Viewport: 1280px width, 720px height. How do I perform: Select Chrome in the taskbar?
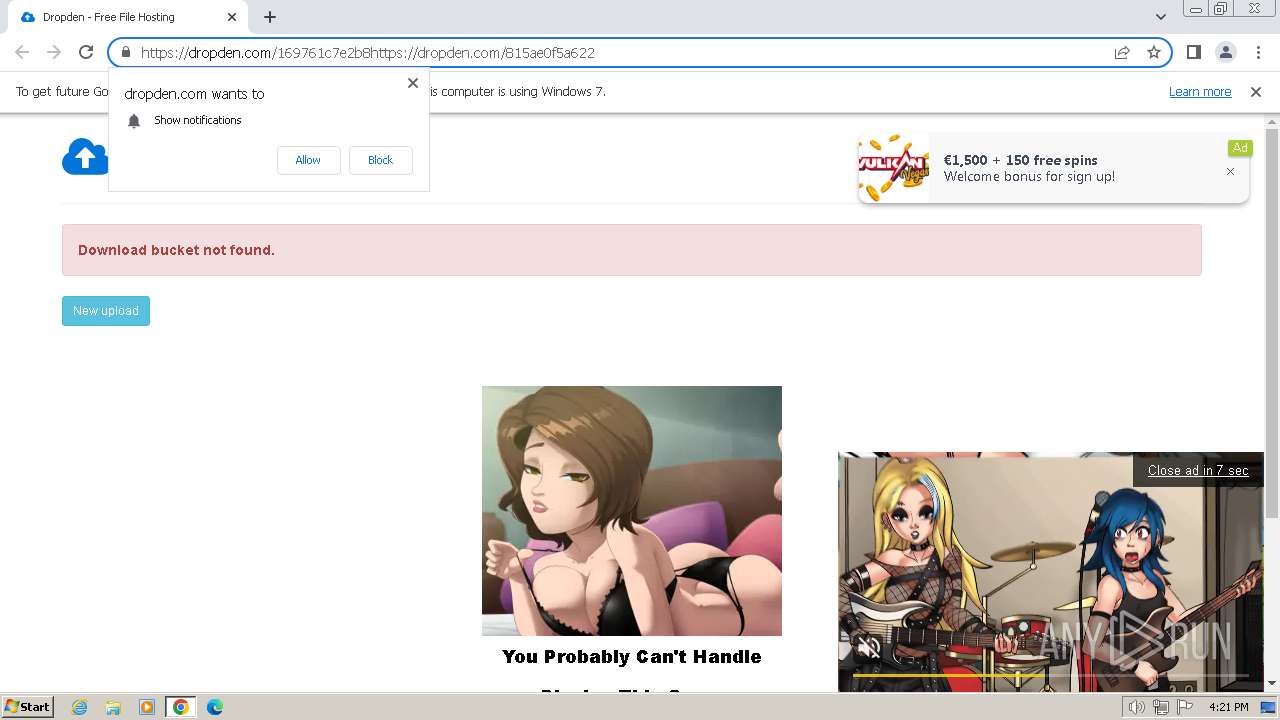click(181, 707)
